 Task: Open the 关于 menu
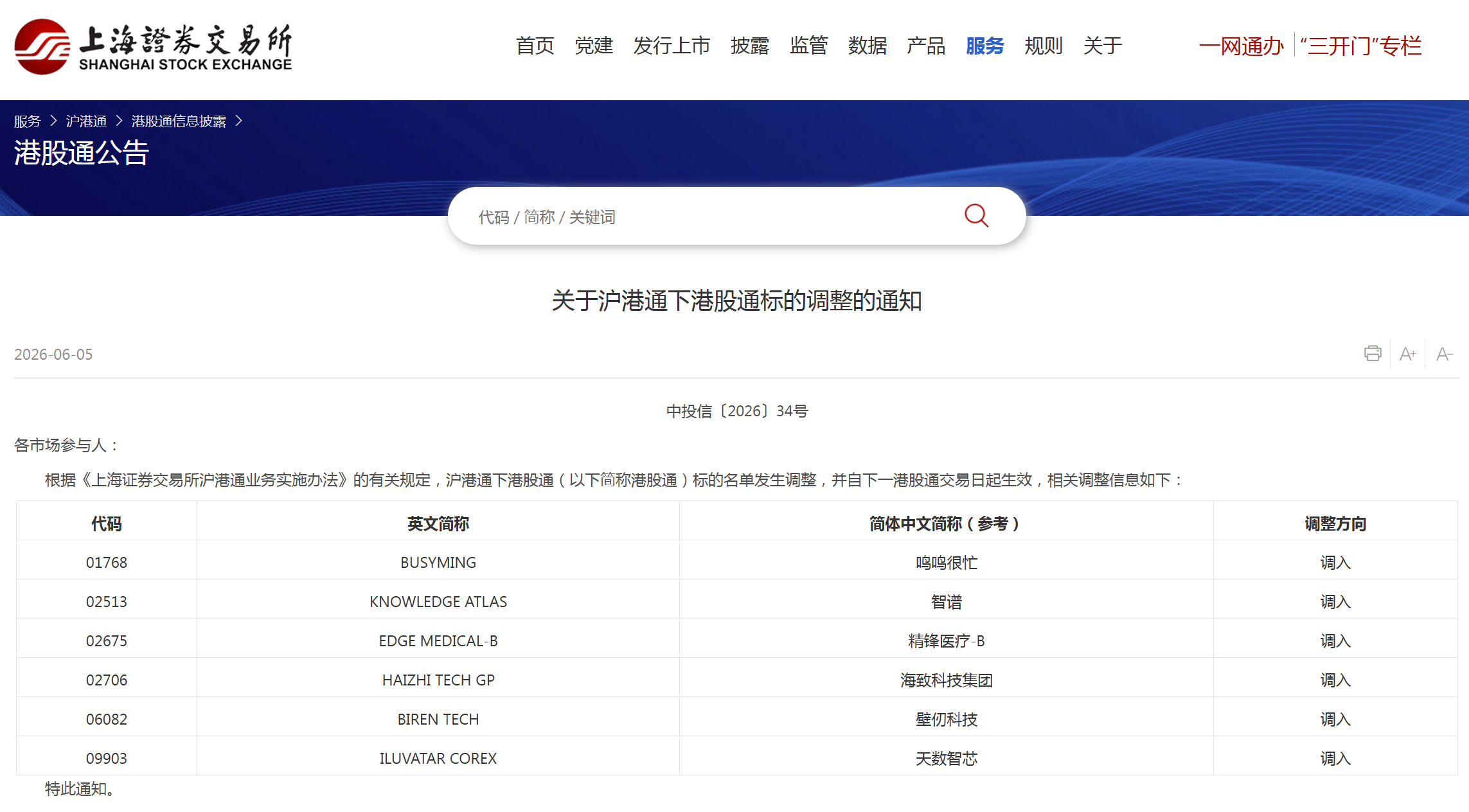pyautogui.click(x=1103, y=46)
